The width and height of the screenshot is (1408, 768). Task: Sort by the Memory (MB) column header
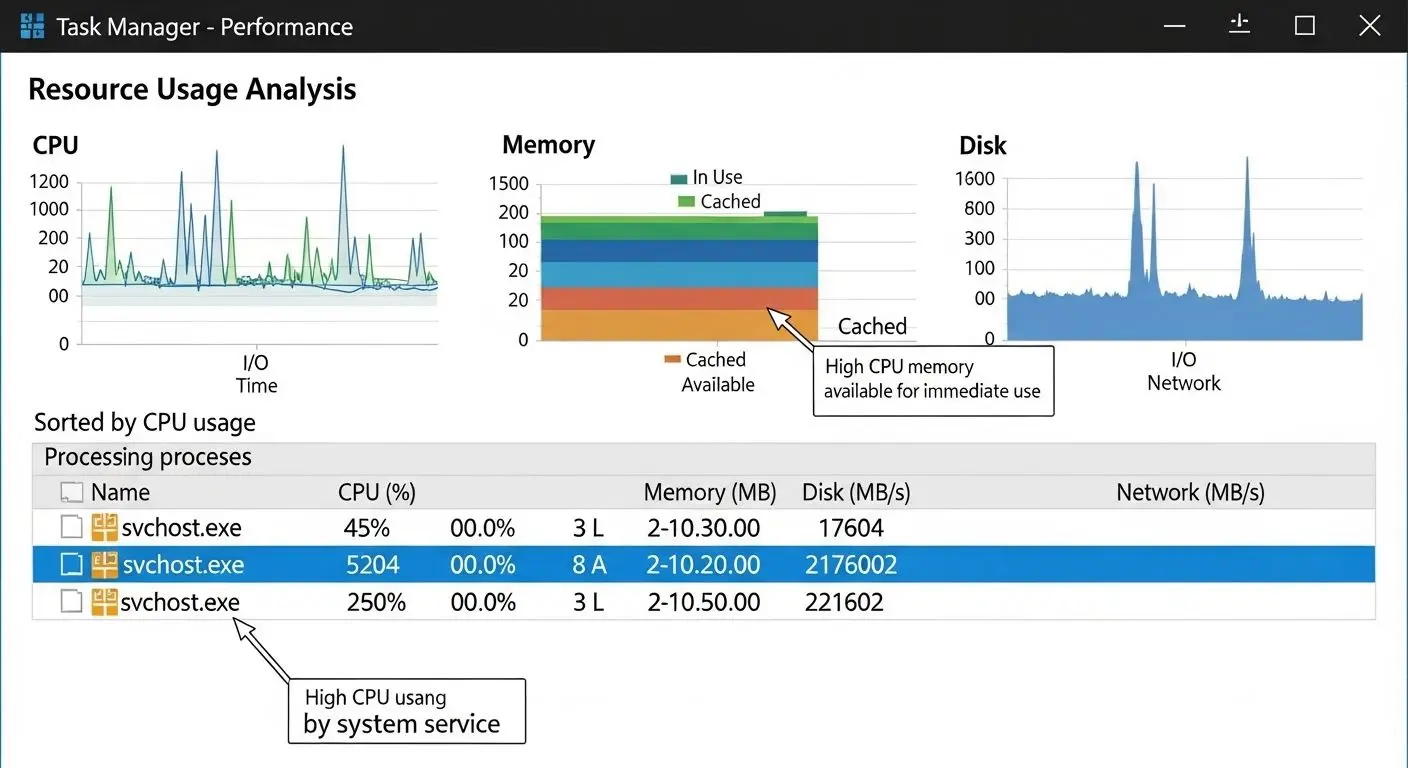[709, 492]
